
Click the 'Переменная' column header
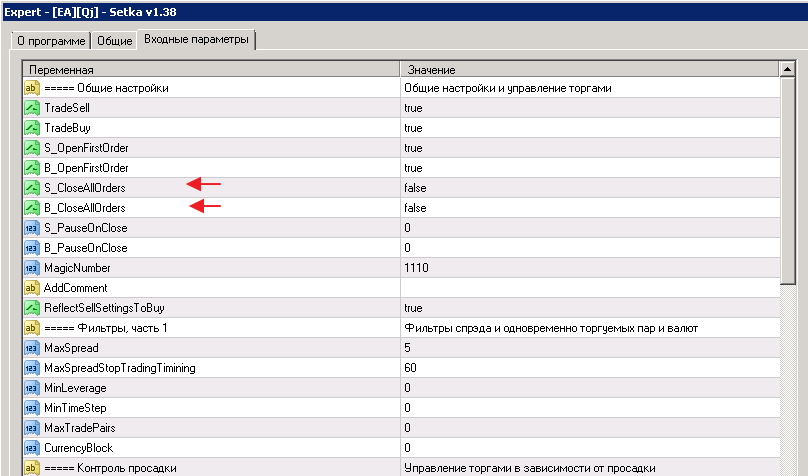[211, 70]
